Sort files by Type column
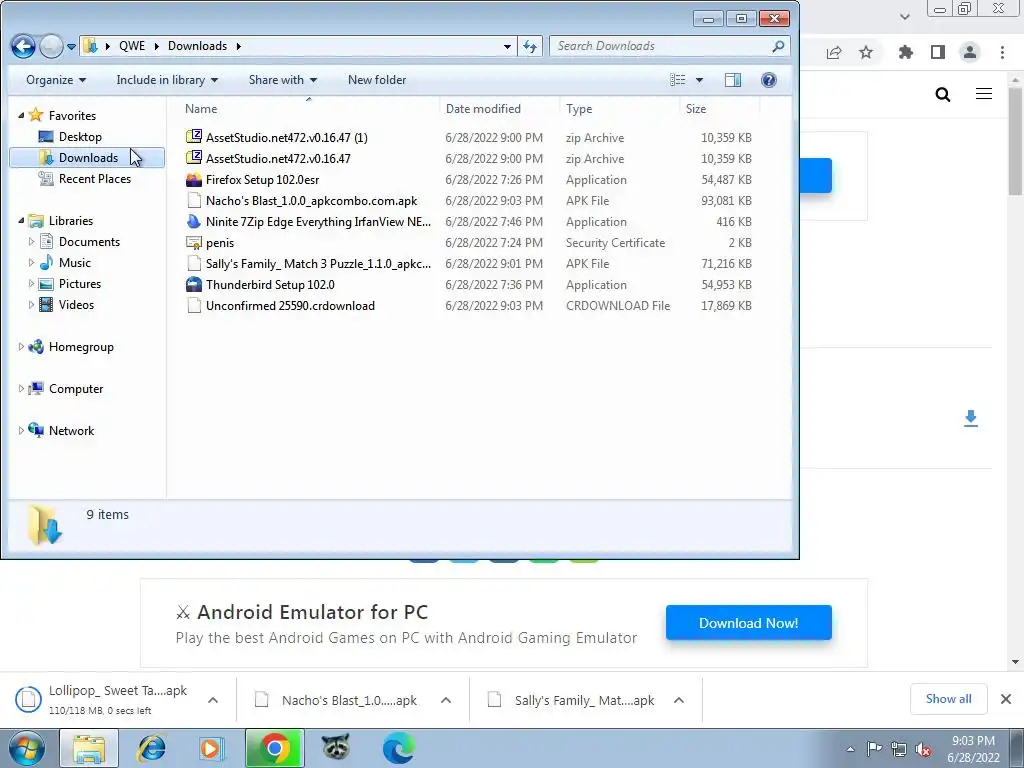Screen dimensions: 1024x768 click(x=619, y=109)
